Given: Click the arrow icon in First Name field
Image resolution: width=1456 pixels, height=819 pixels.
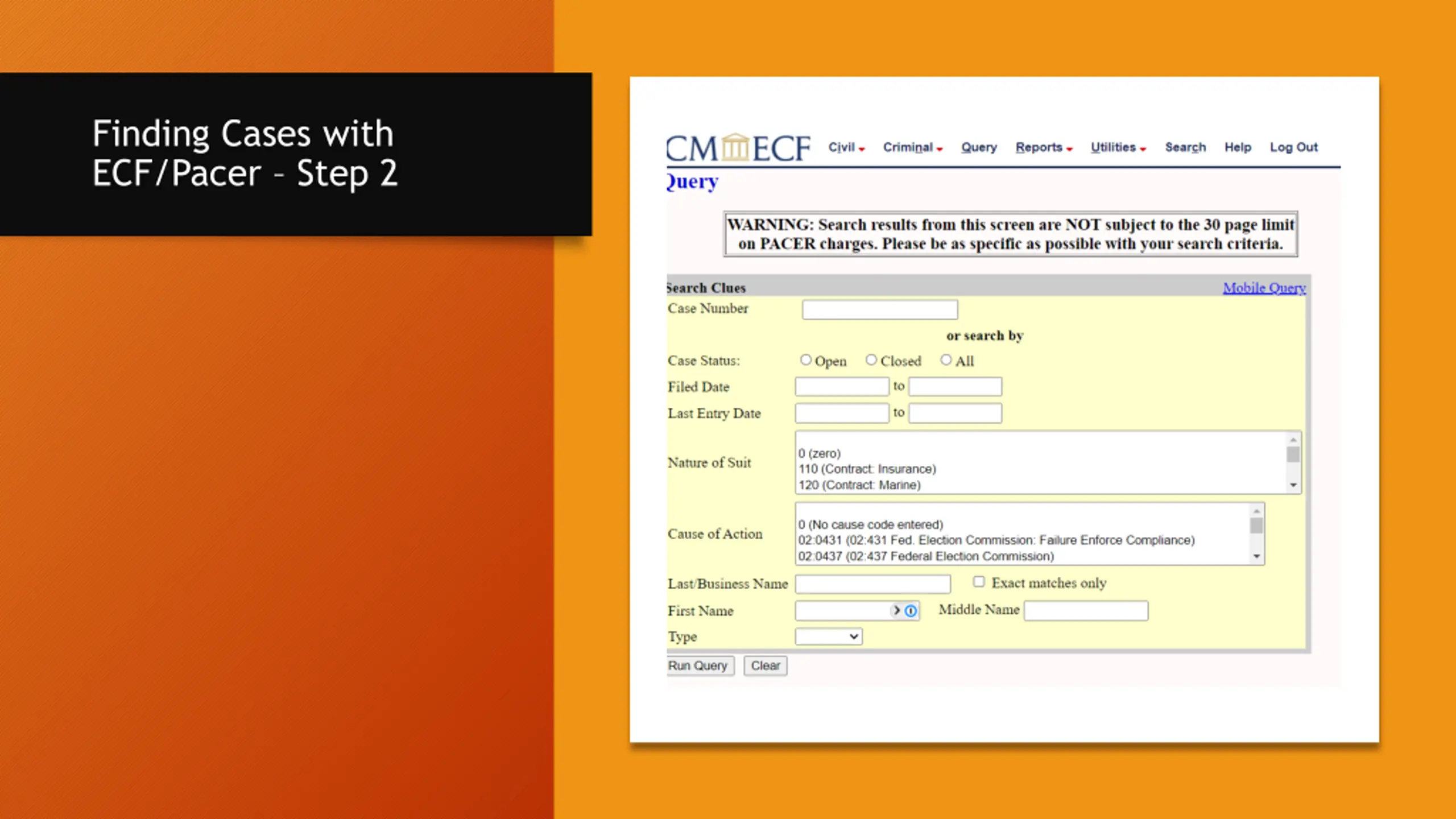Looking at the screenshot, I should coord(896,610).
